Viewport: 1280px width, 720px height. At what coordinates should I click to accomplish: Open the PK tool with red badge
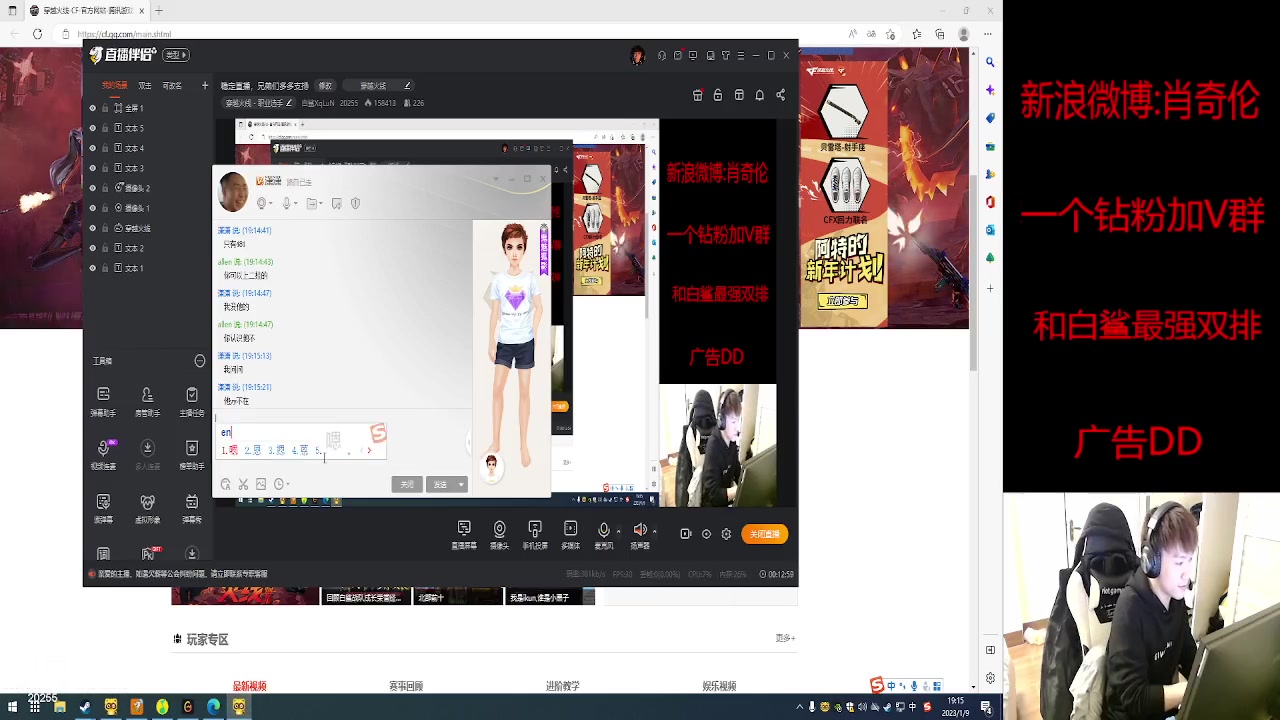click(x=148, y=553)
